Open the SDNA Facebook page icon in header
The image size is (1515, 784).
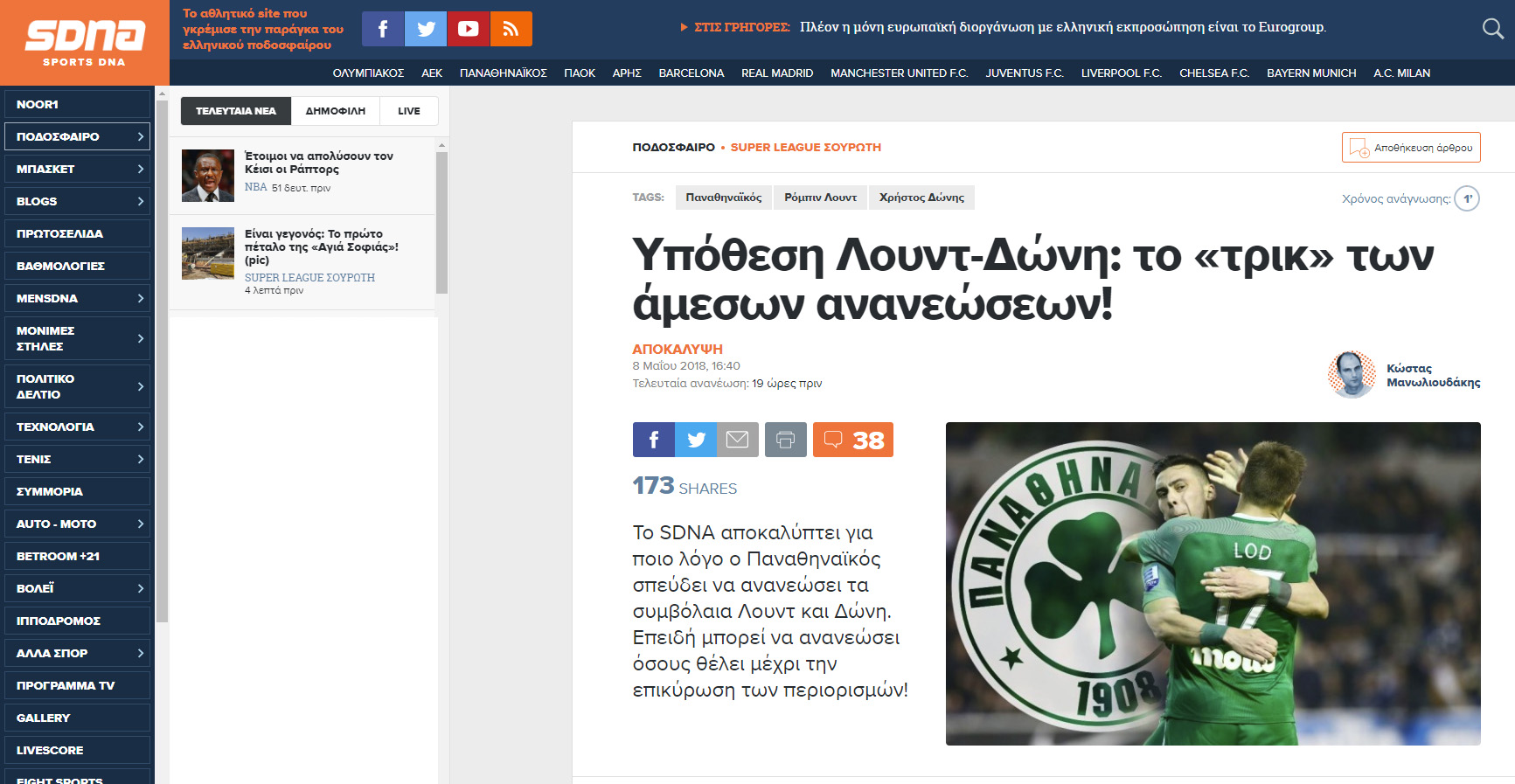tap(383, 29)
